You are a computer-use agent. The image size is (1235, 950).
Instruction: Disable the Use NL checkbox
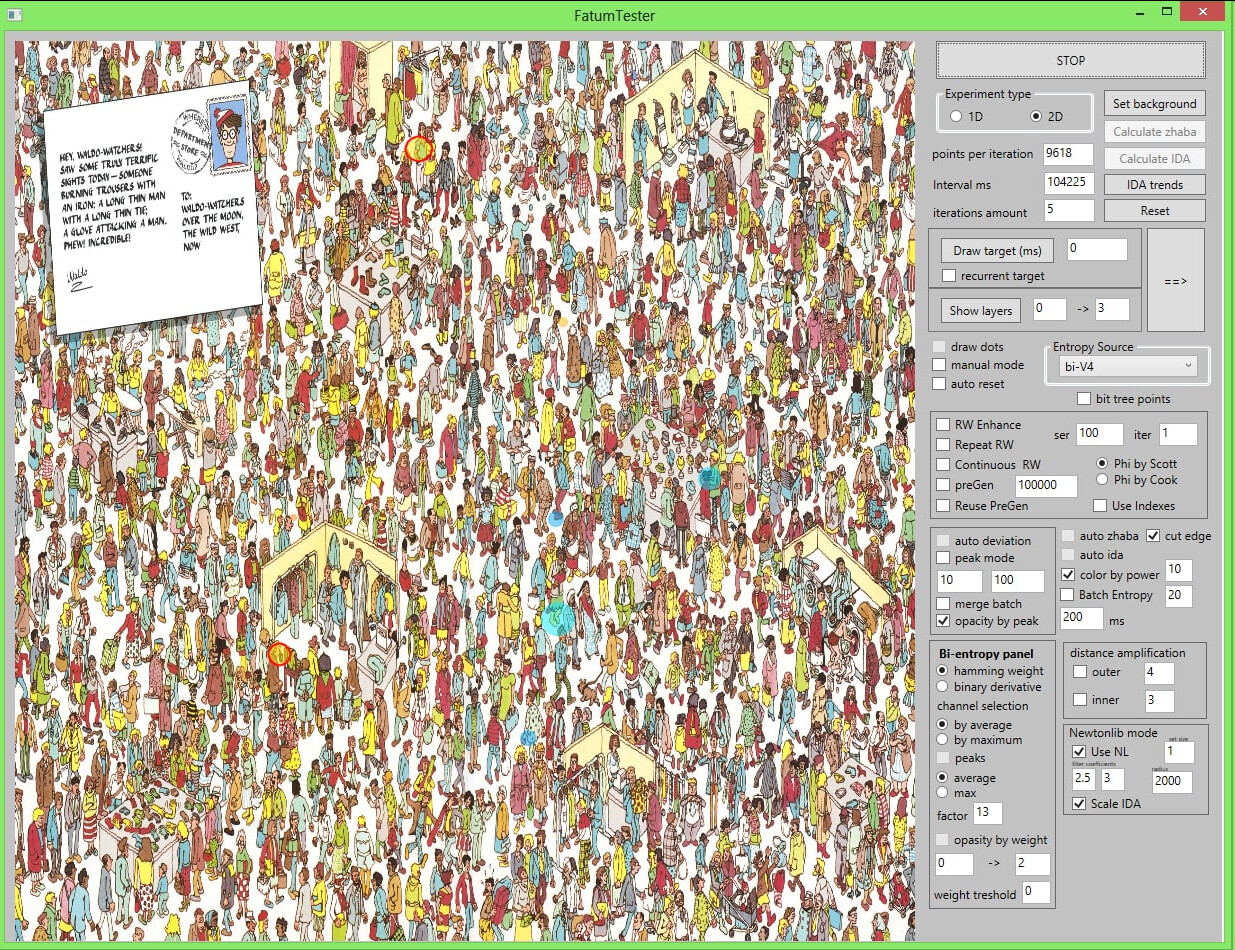[1079, 751]
